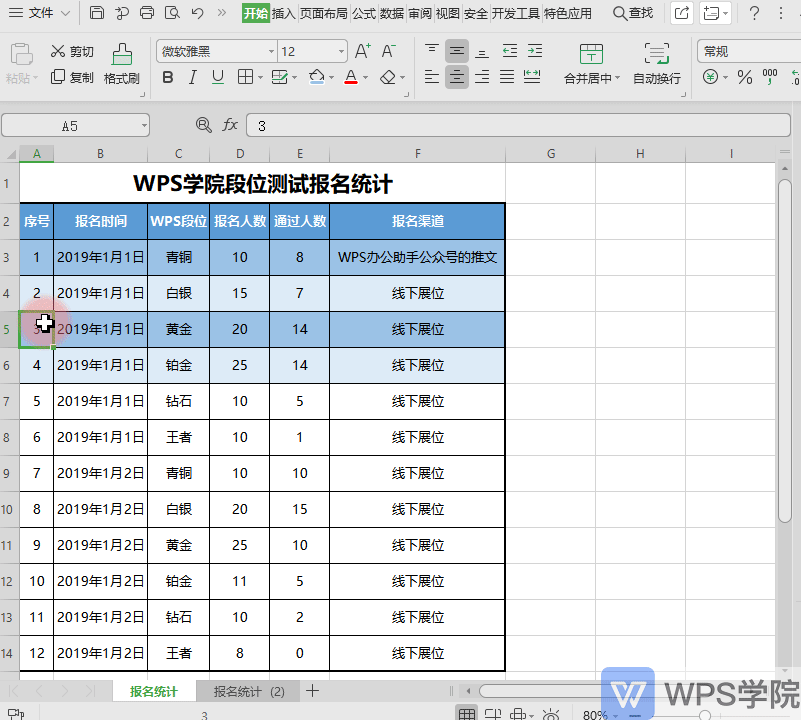801x720 pixels.
Task: Open Help with the question mark icon
Action: [x=754, y=13]
